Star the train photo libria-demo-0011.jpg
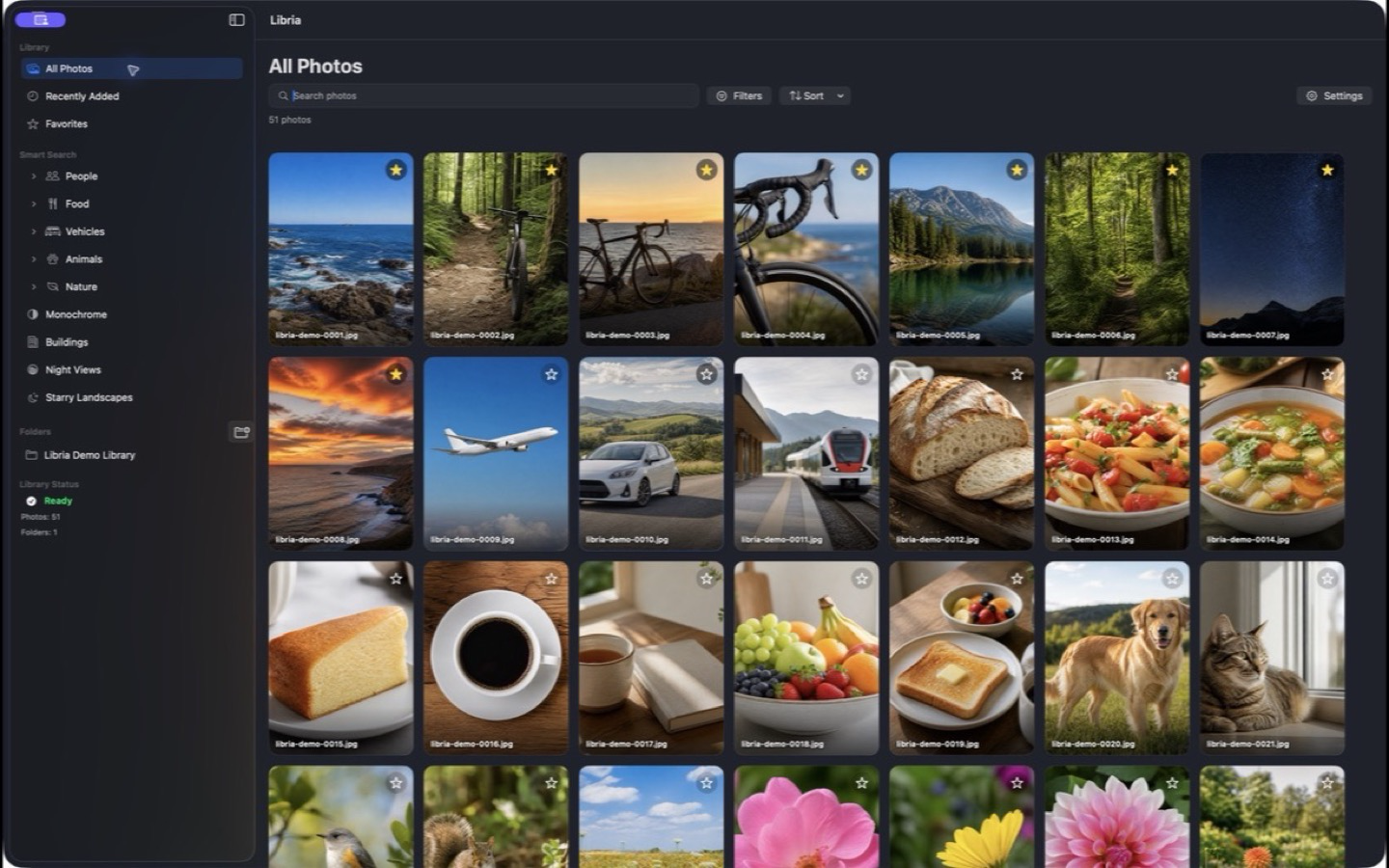The height and width of the screenshot is (868, 1389). pyautogui.click(x=861, y=374)
